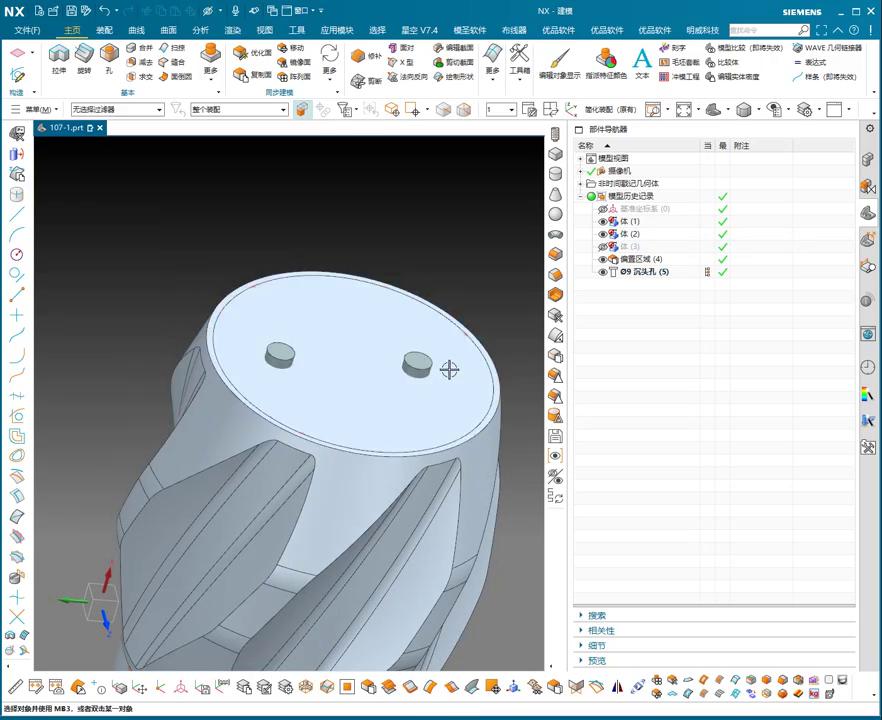The height and width of the screenshot is (720, 882).
Task: Select the 体 (2) feature in history
Action: 630,234
